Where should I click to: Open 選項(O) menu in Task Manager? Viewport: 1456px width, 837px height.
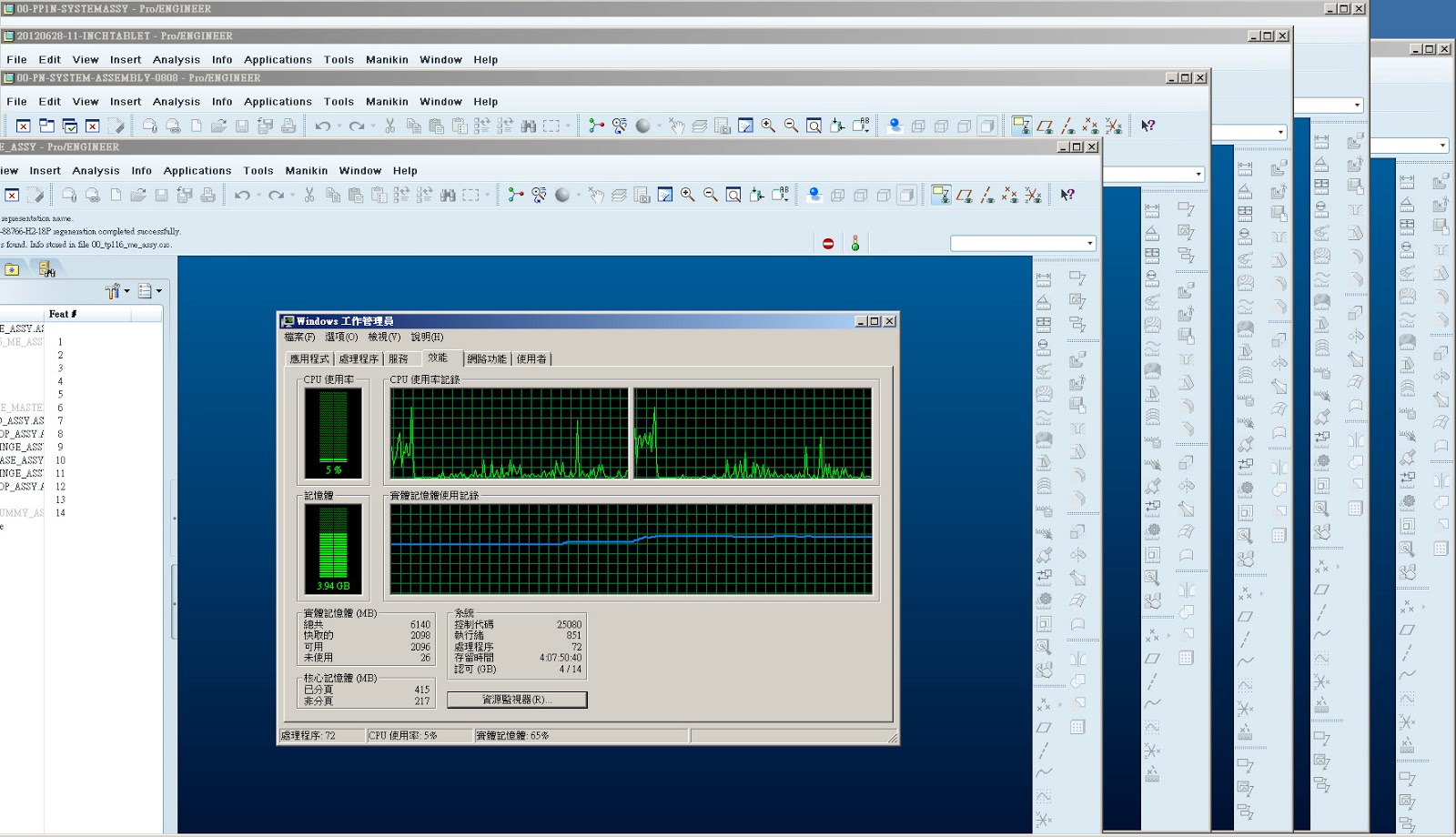[x=341, y=337]
